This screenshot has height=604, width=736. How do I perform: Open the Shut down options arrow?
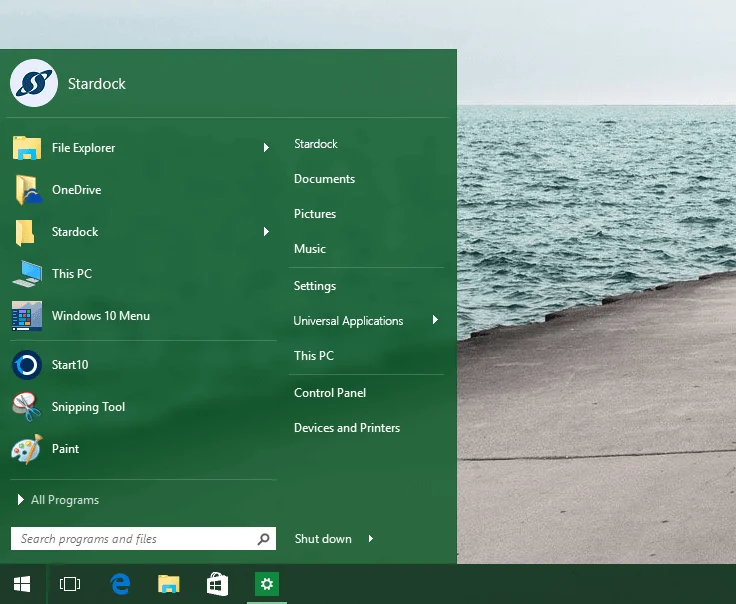(371, 539)
